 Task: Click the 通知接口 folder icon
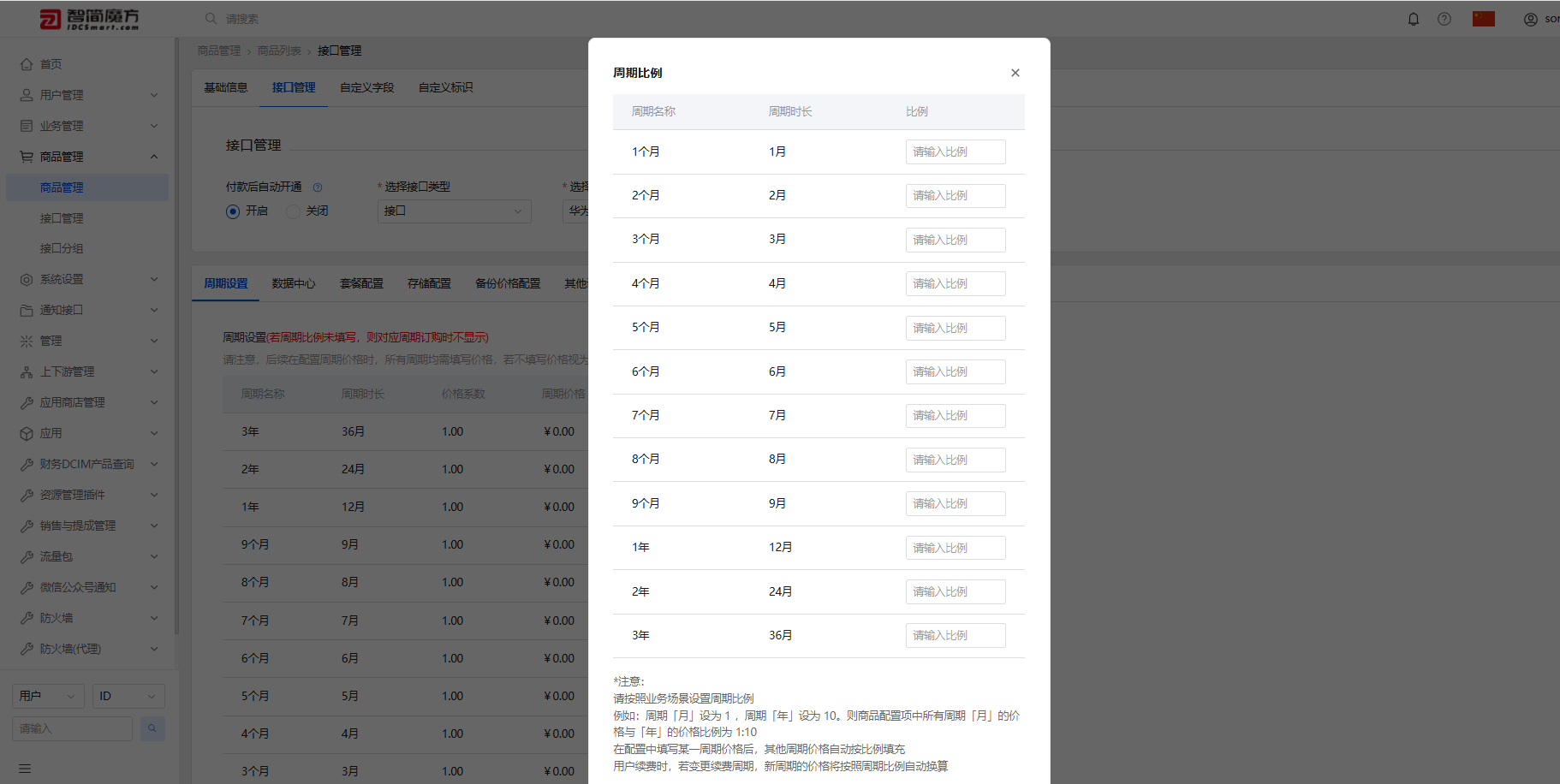coord(27,310)
